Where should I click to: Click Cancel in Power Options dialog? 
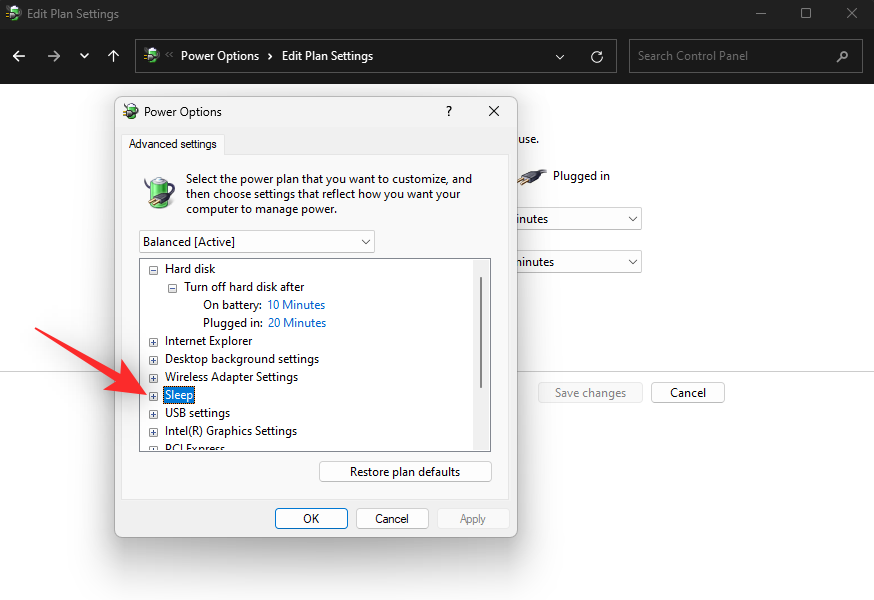click(x=392, y=519)
